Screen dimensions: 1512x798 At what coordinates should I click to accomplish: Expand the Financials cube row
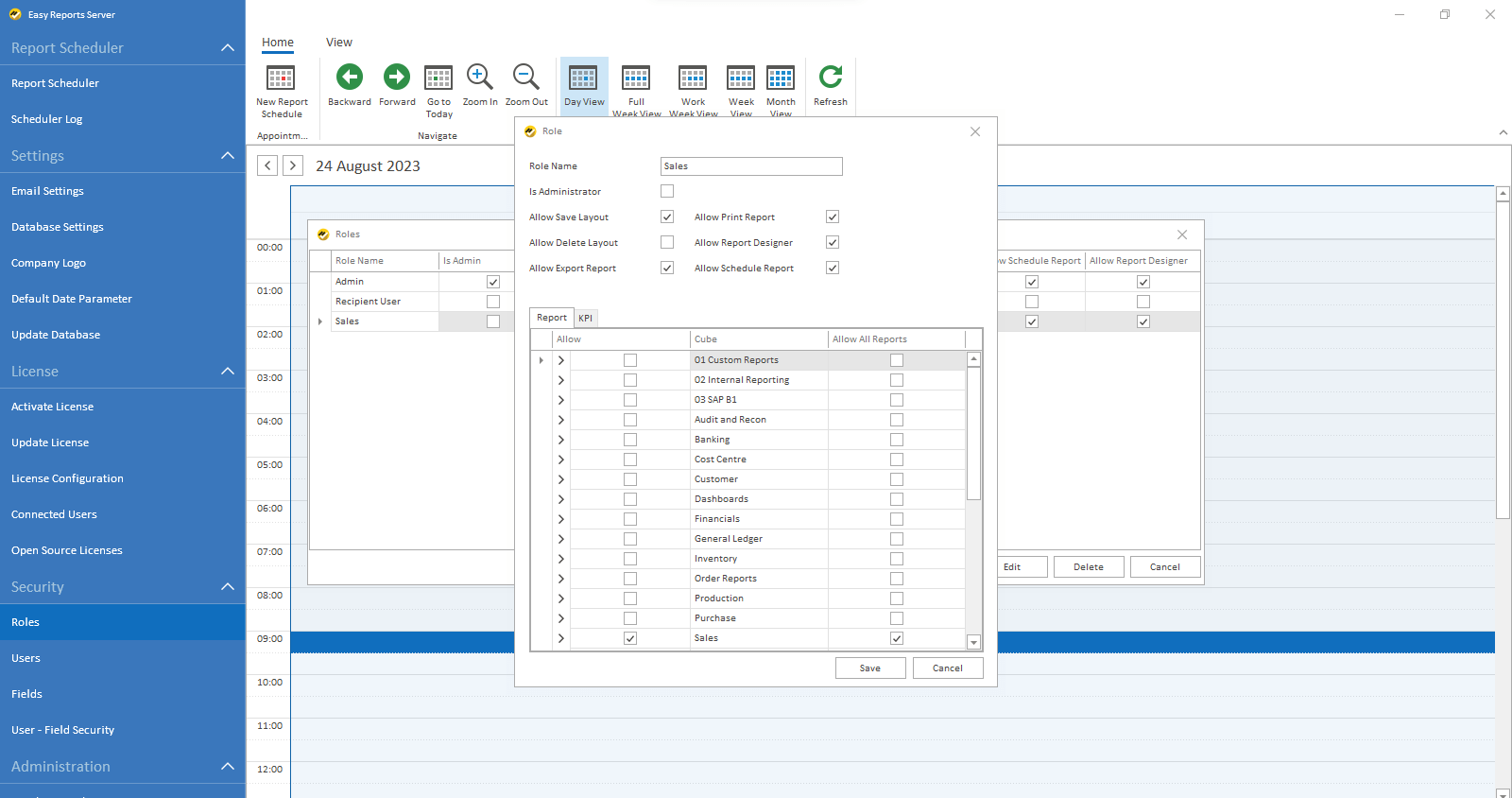560,519
